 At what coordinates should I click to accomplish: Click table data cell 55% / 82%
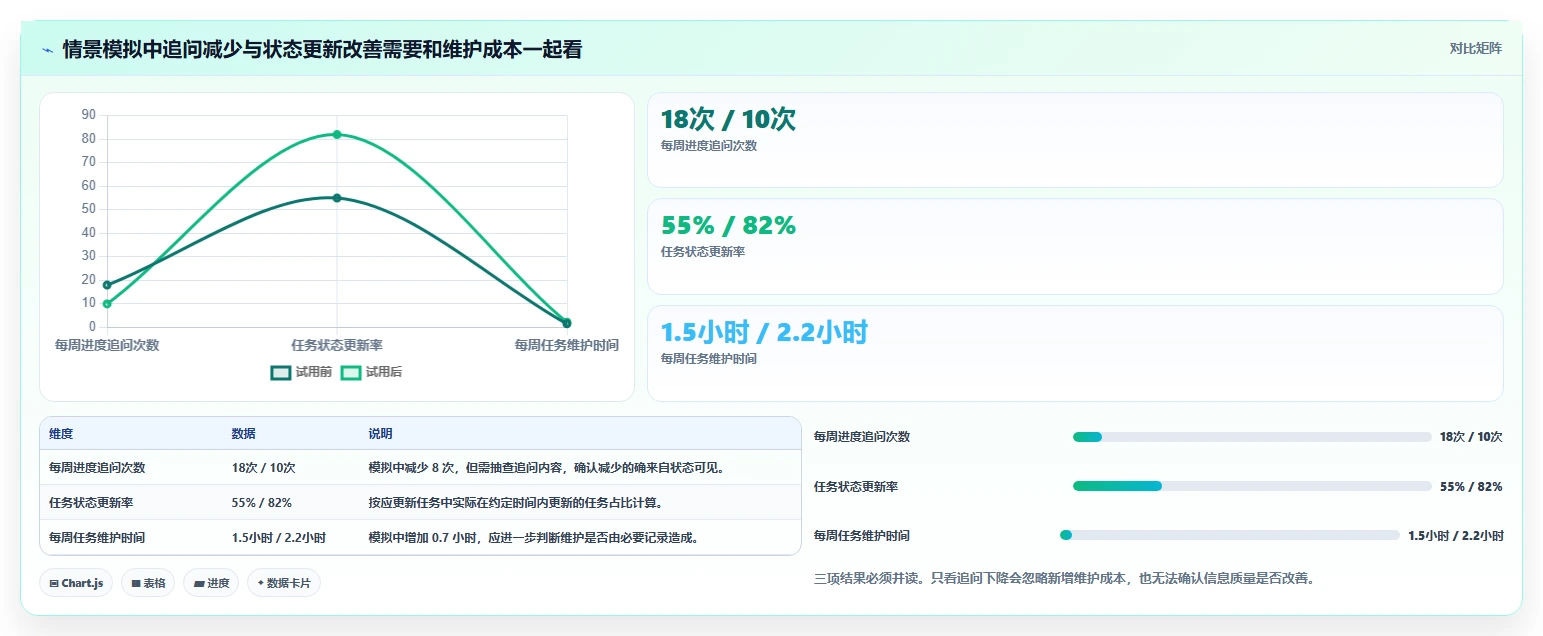[x=262, y=502]
